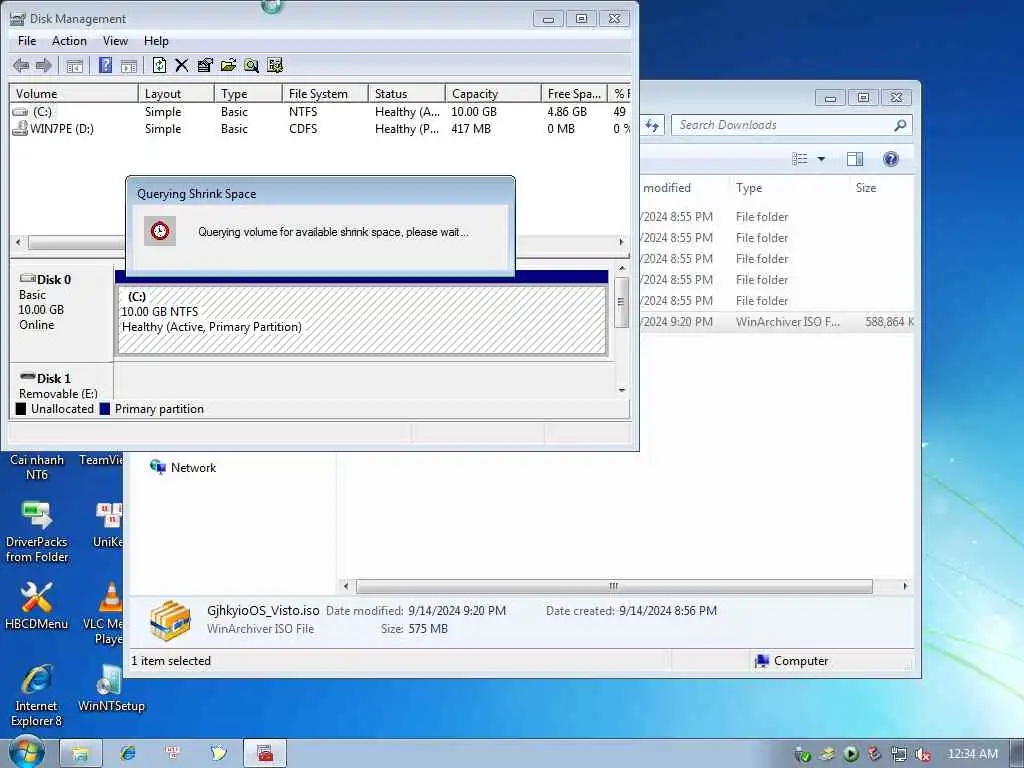Click the Disk 0 label panel

point(61,313)
